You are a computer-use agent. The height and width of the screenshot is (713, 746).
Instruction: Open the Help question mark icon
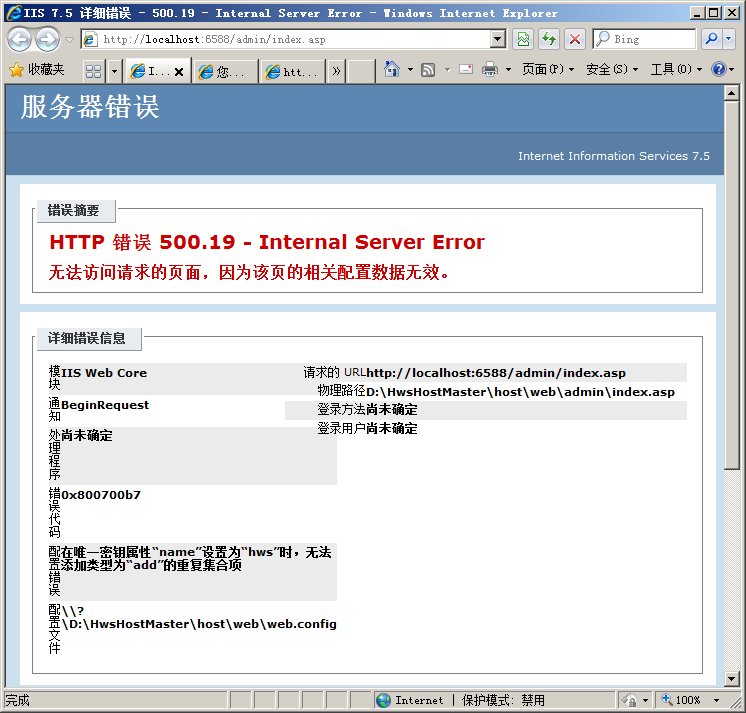(717, 70)
